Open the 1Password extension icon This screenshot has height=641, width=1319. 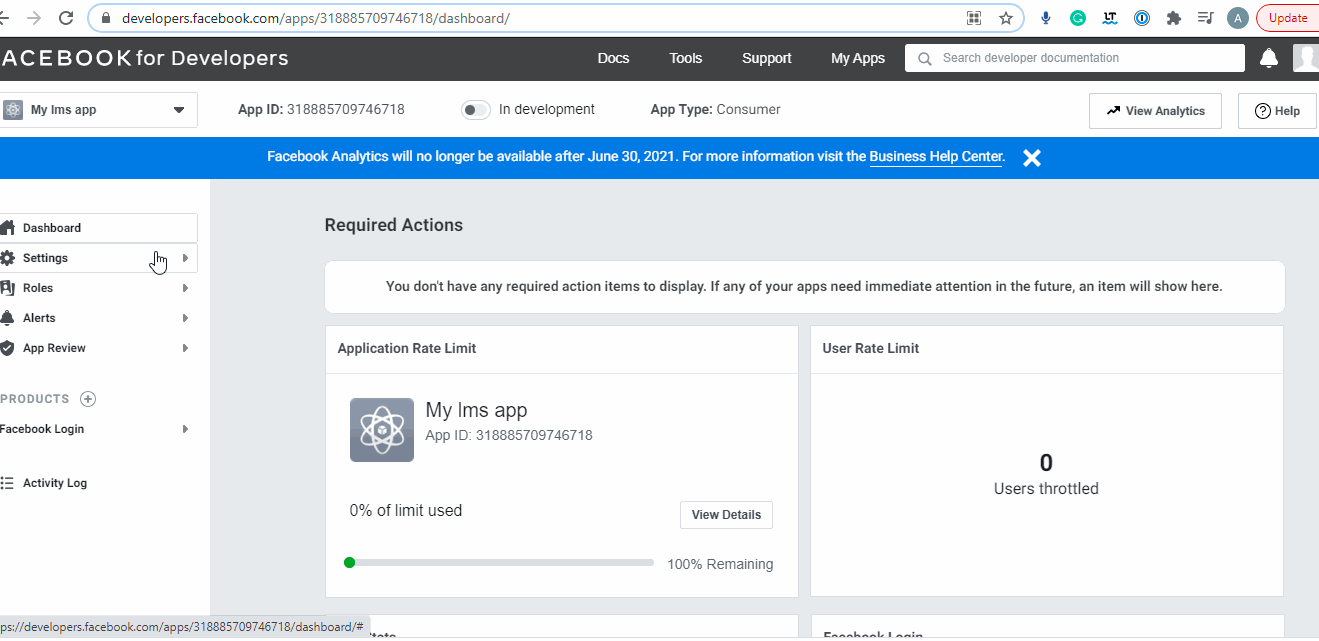coord(1142,18)
